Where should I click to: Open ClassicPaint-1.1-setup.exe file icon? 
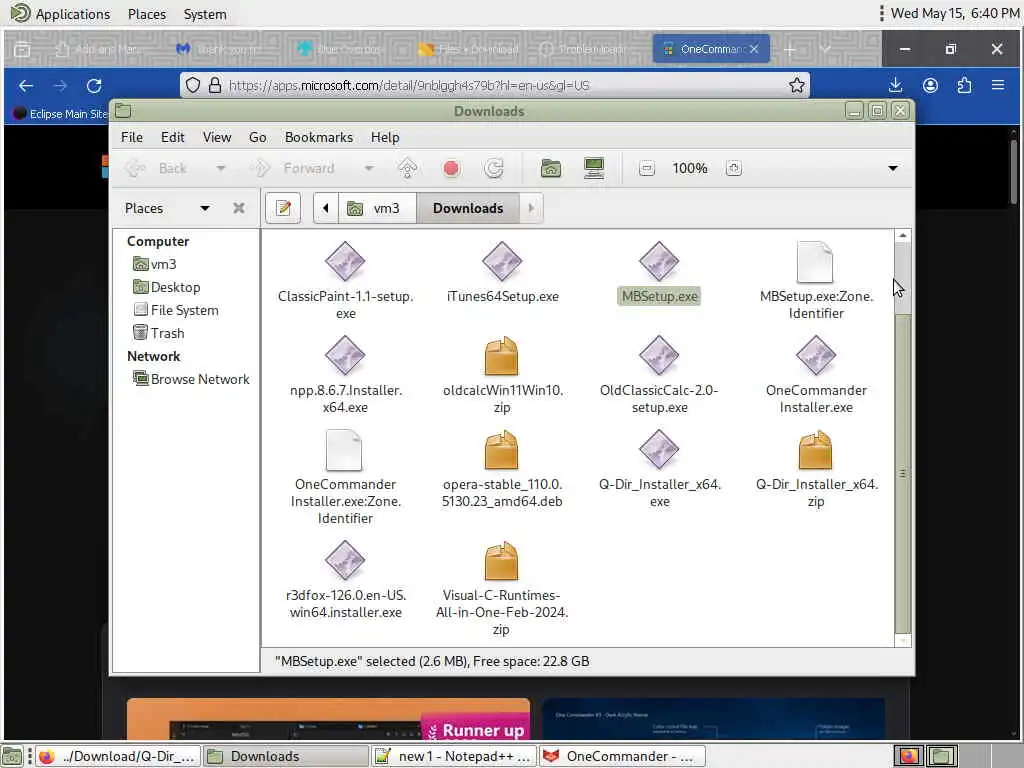(x=345, y=262)
